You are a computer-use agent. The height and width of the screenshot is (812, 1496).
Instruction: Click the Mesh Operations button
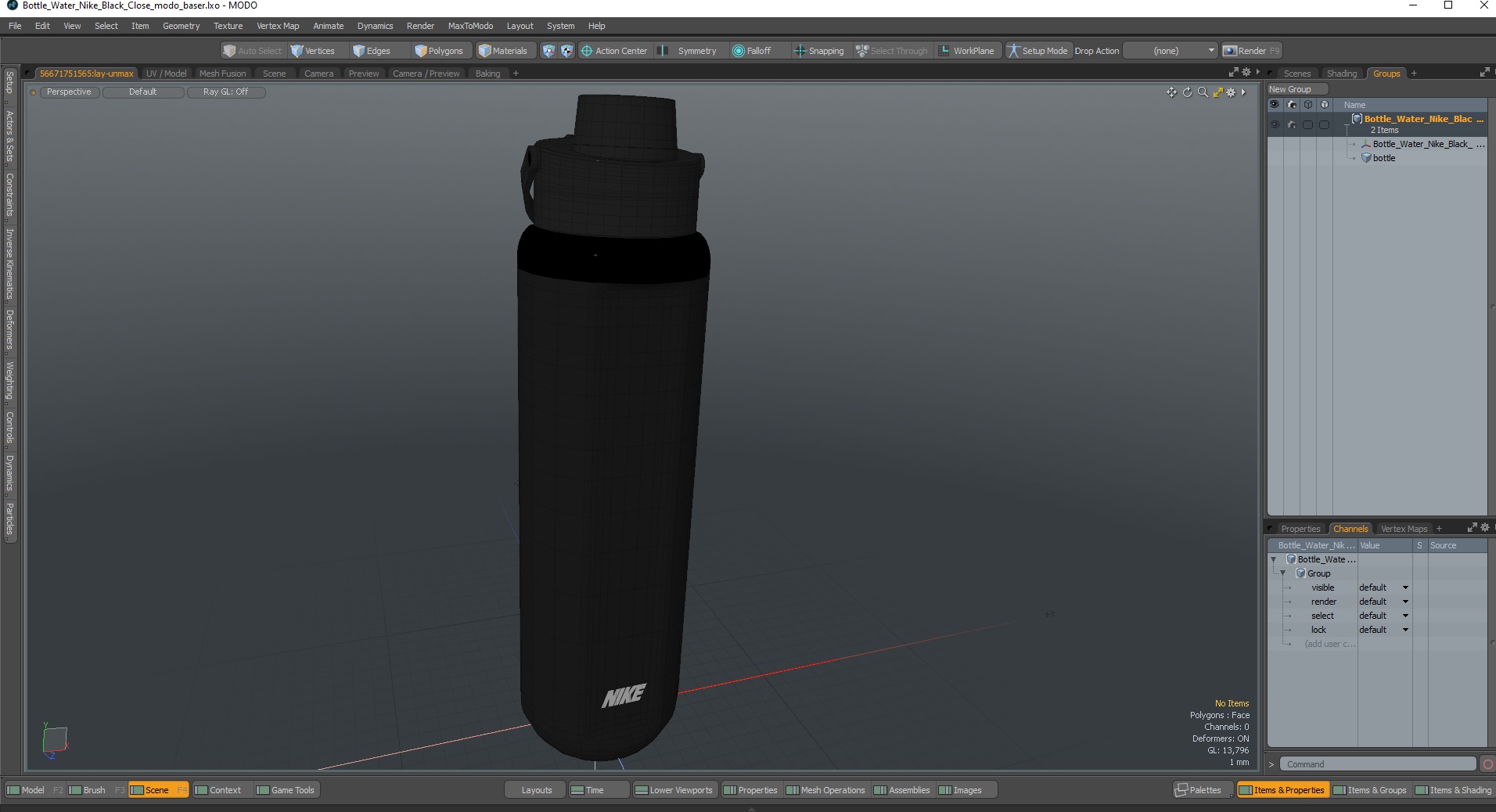click(825, 790)
